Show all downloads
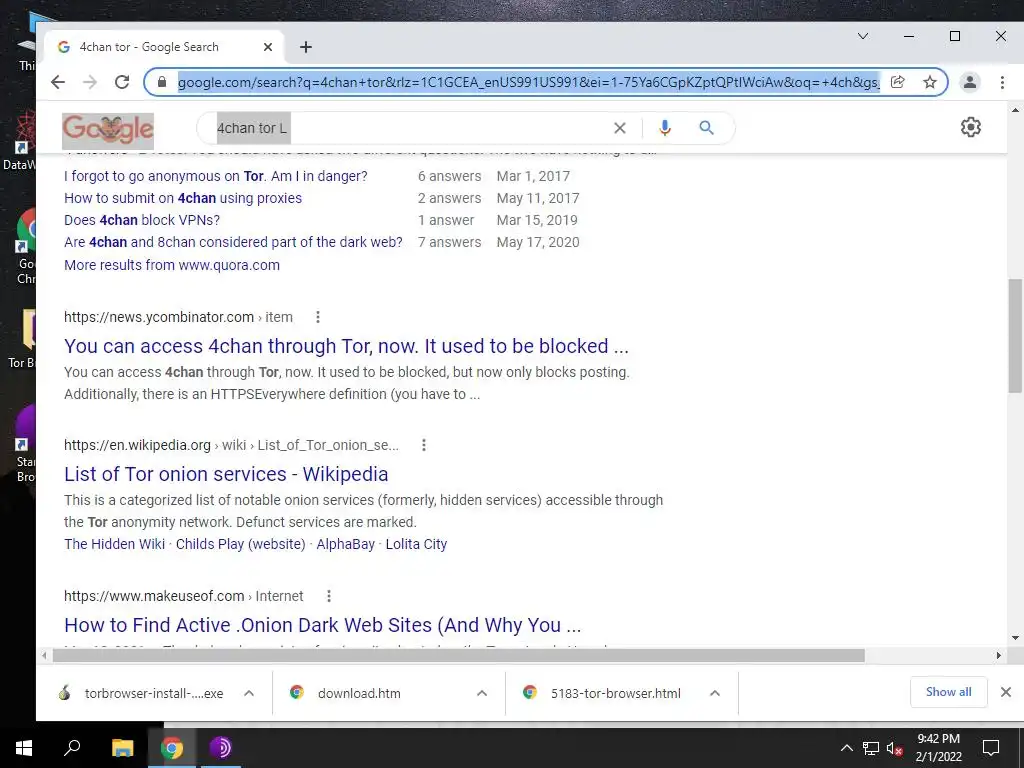The height and width of the screenshot is (768, 1024). 948,692
